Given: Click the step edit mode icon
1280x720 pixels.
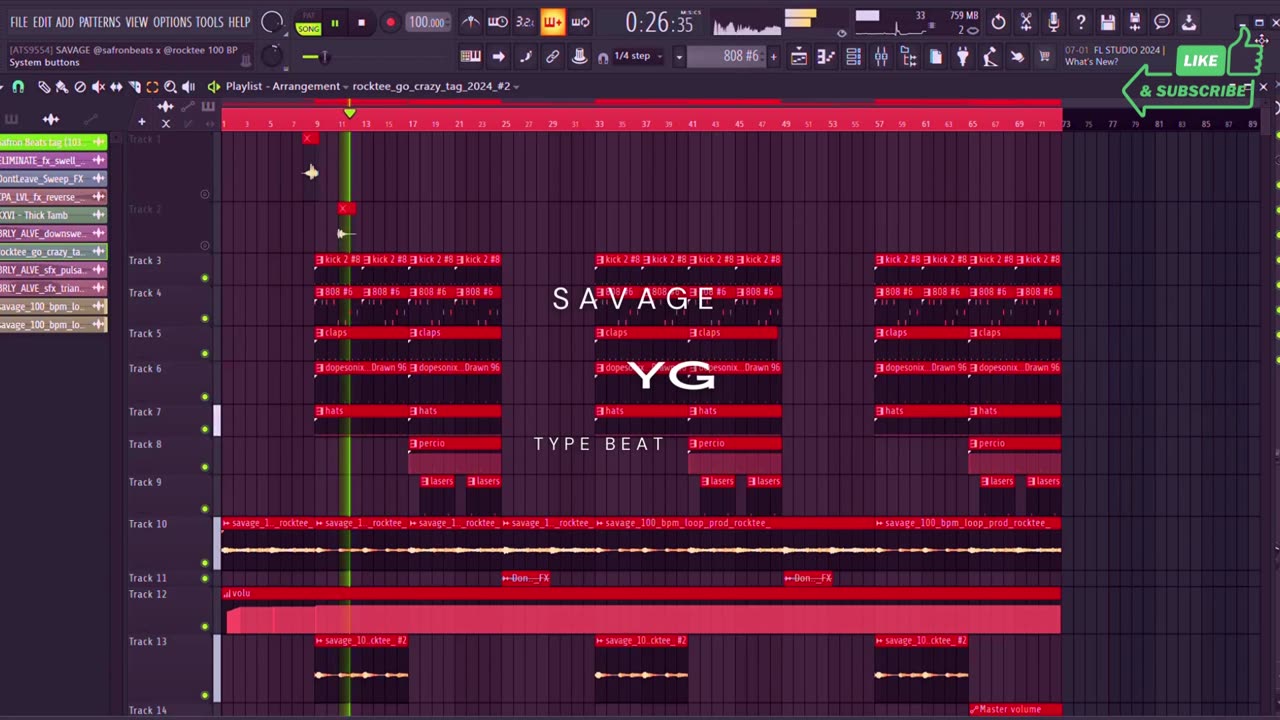Looking at the screenshot, I should [525, 57].
